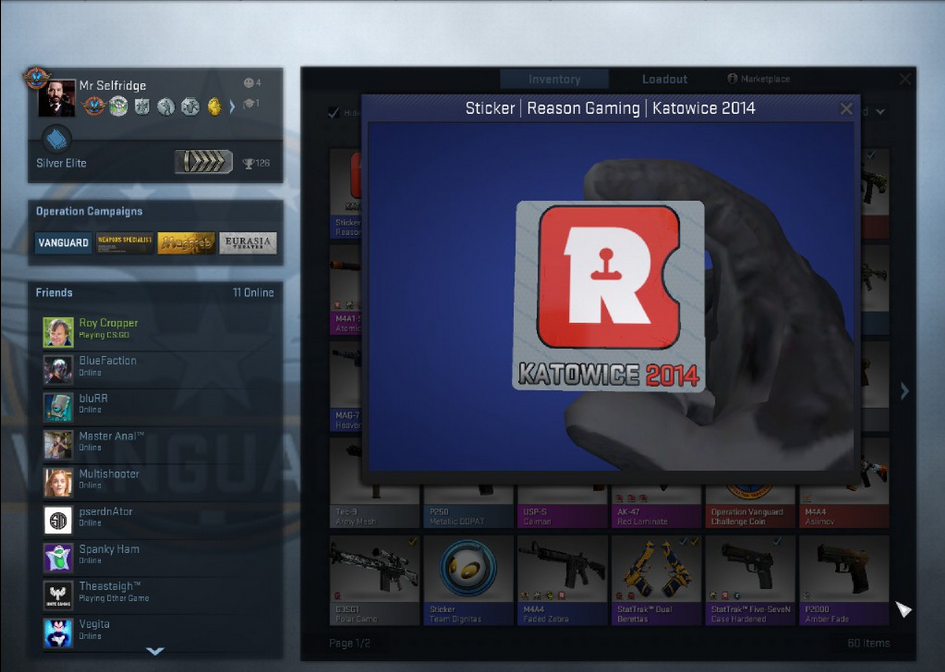Open the Vanguard operation campaign
The width and height of the screenshot is (945, 672).
[63, 242]
